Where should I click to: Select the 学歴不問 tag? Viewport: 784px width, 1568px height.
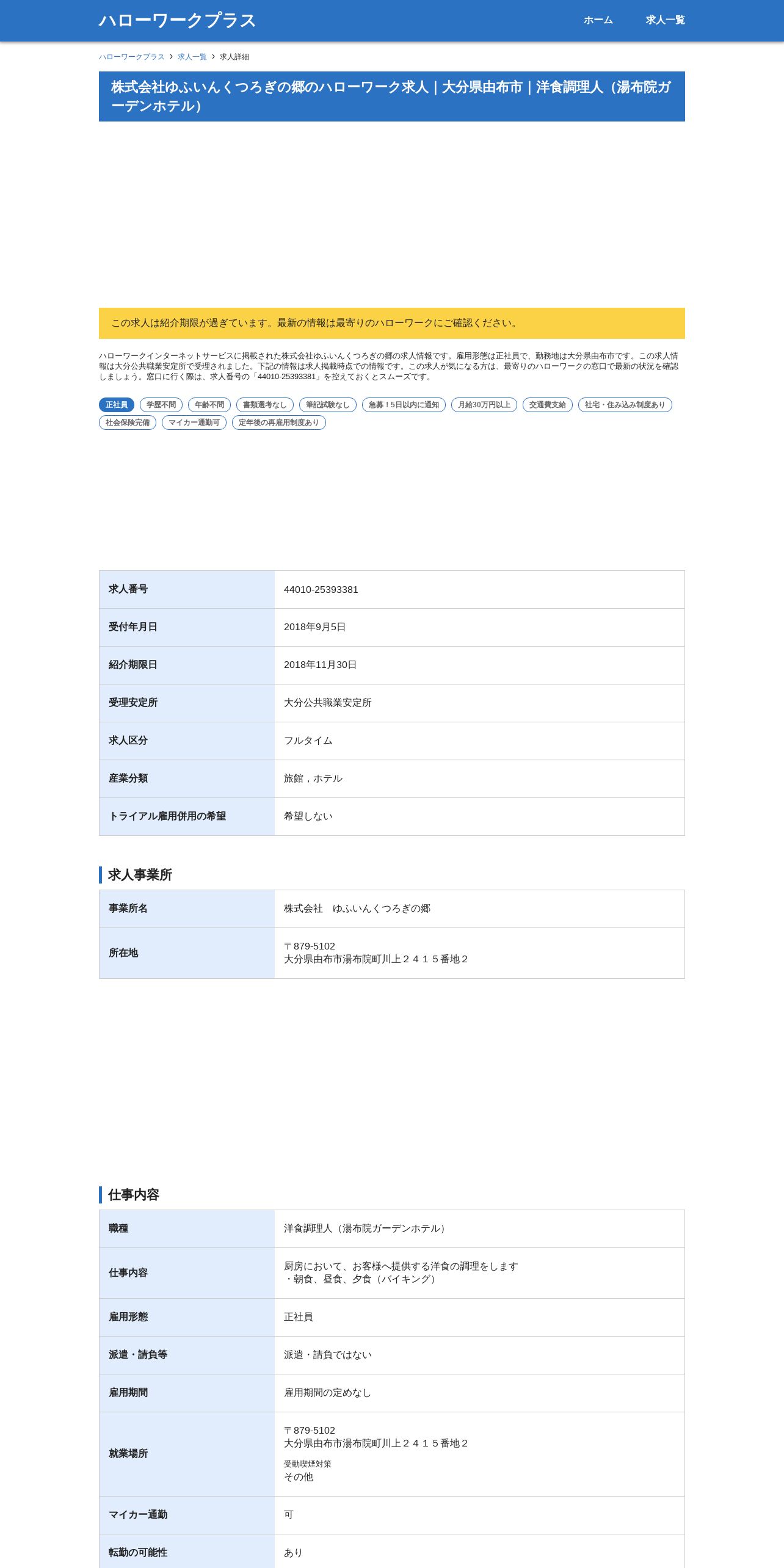[x=161, y=405]
